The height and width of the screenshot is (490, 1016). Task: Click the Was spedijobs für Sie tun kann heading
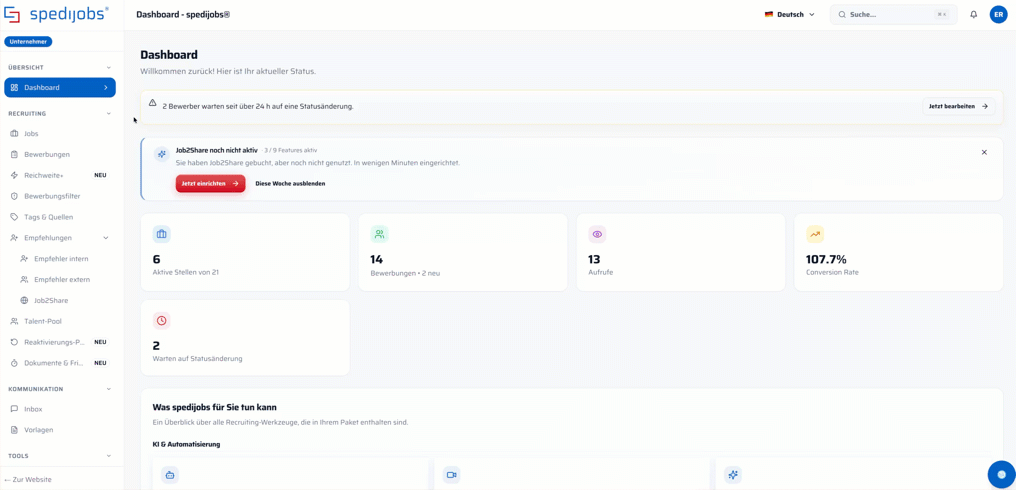point(214,408)
